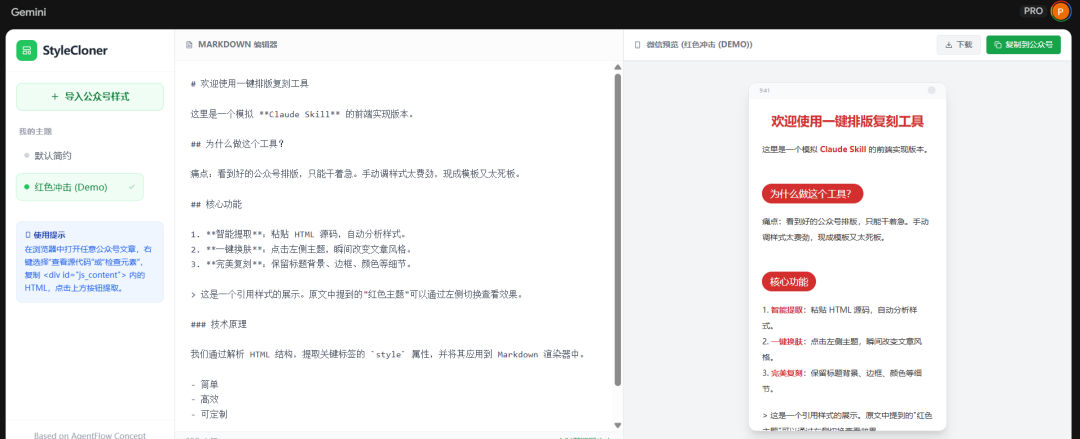
Task: Click the StyleCloner green logo icon
Action: tap(27, 50)
